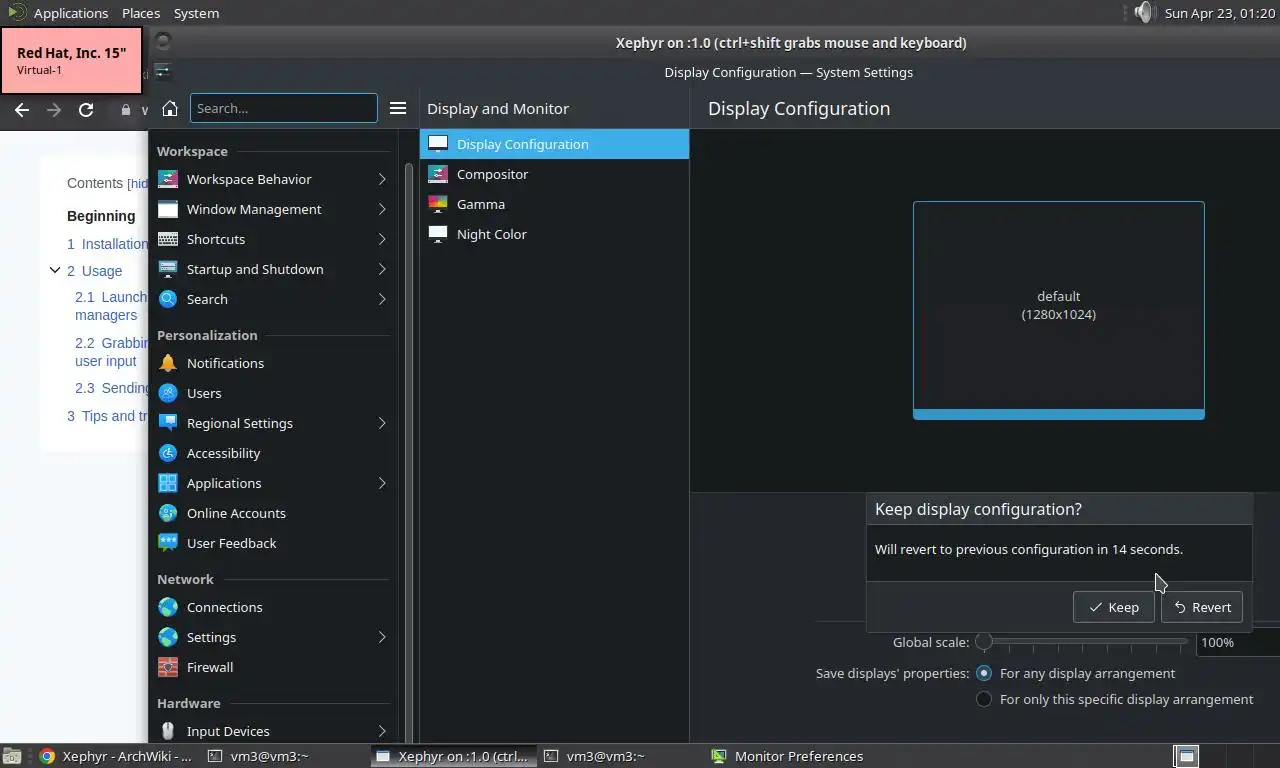1280x768 pixels.
Task: Adjust the Global scale slider handle
Action: point(984,642)
